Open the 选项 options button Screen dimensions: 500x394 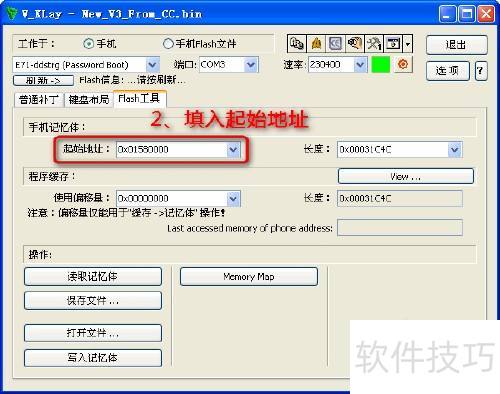(x=448, y=71)
